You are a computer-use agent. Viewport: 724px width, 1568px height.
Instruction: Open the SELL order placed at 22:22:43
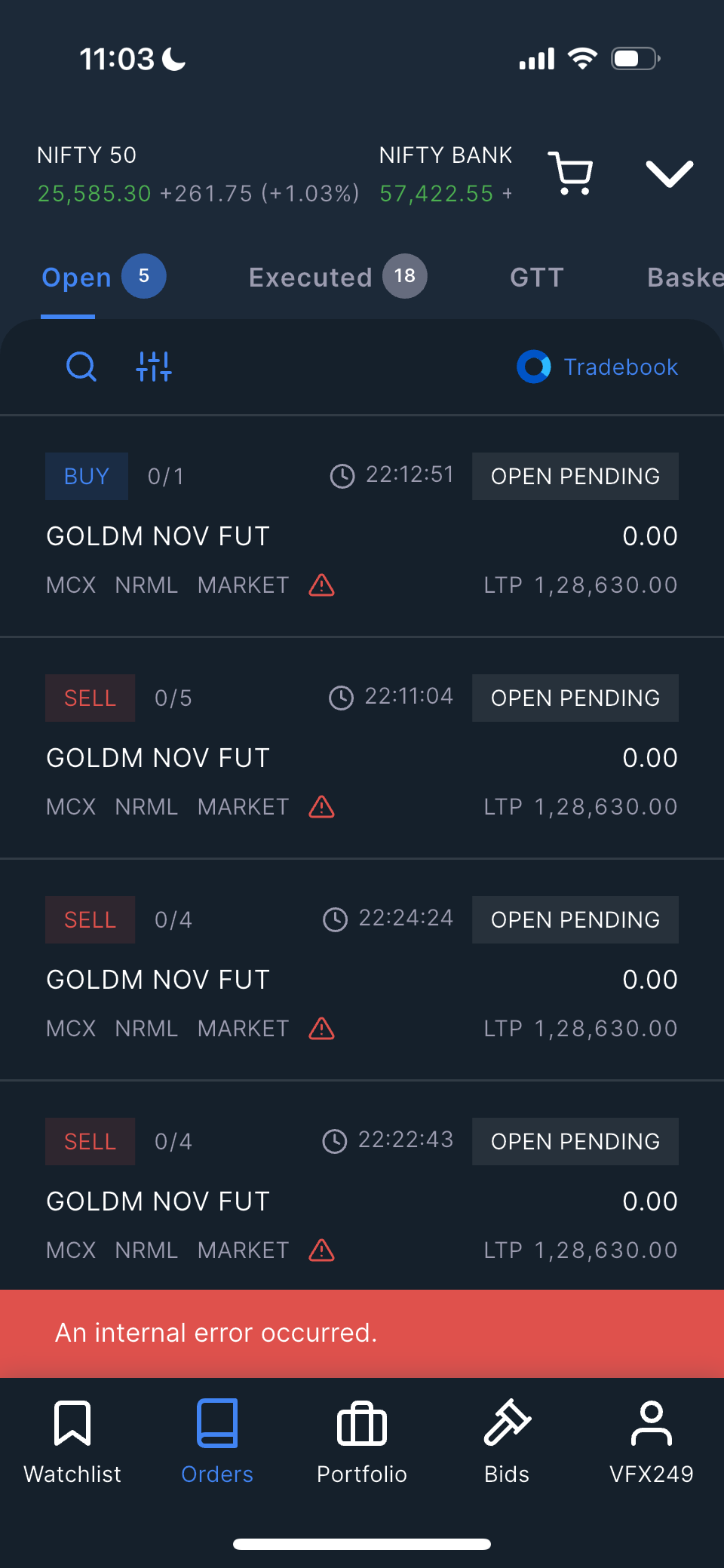(362, 1201)
